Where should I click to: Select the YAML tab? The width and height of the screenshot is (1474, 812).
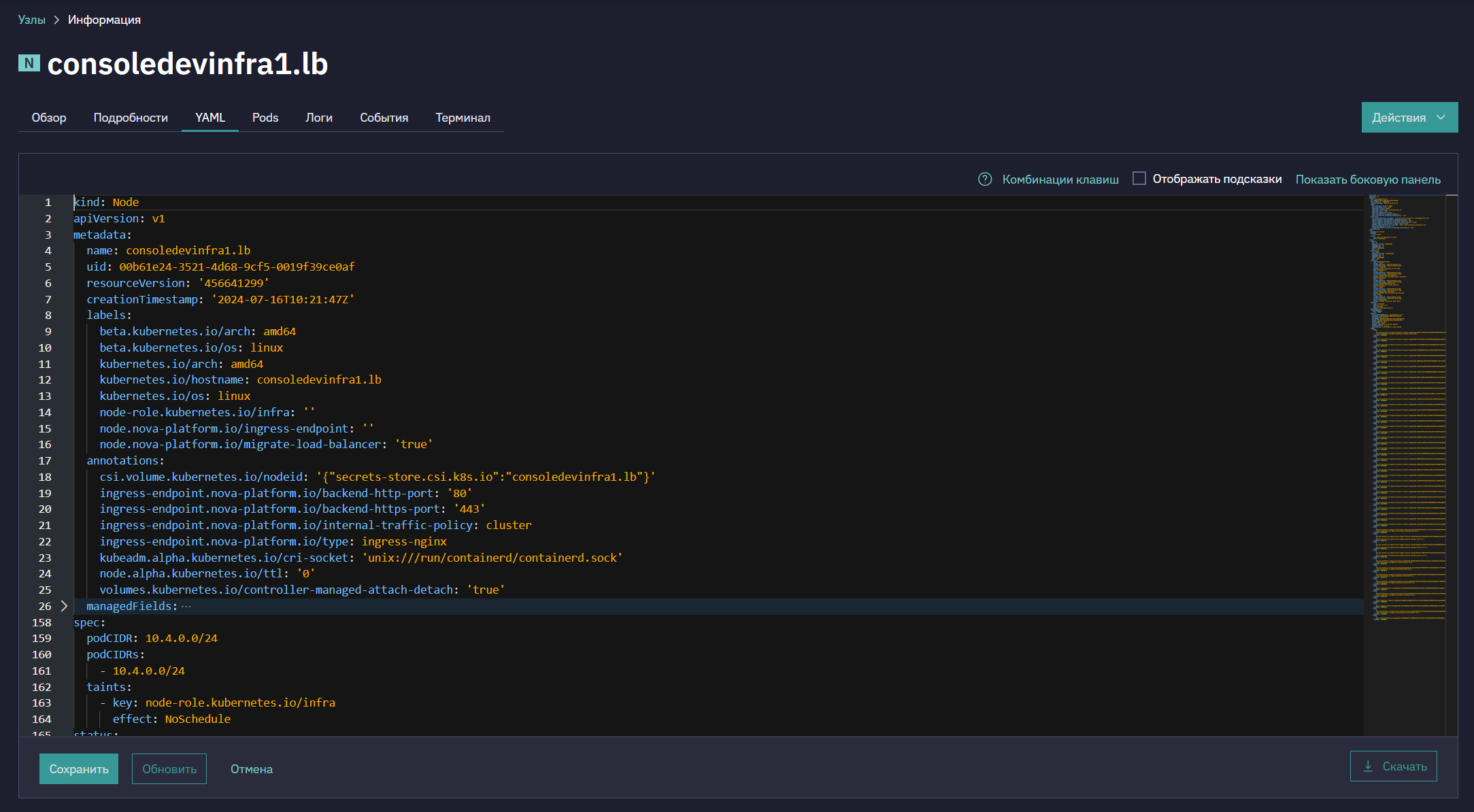[210, 117]
